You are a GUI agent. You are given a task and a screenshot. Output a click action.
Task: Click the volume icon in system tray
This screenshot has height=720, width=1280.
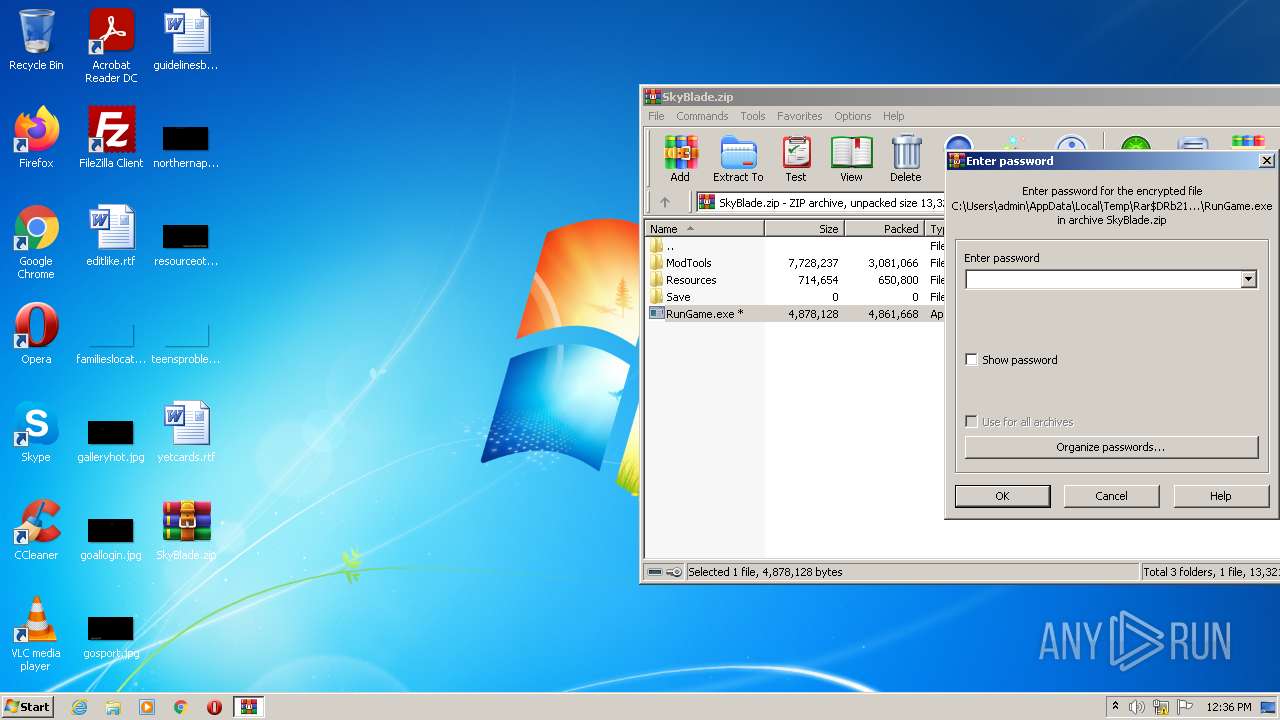click(x=1137, y=707)
